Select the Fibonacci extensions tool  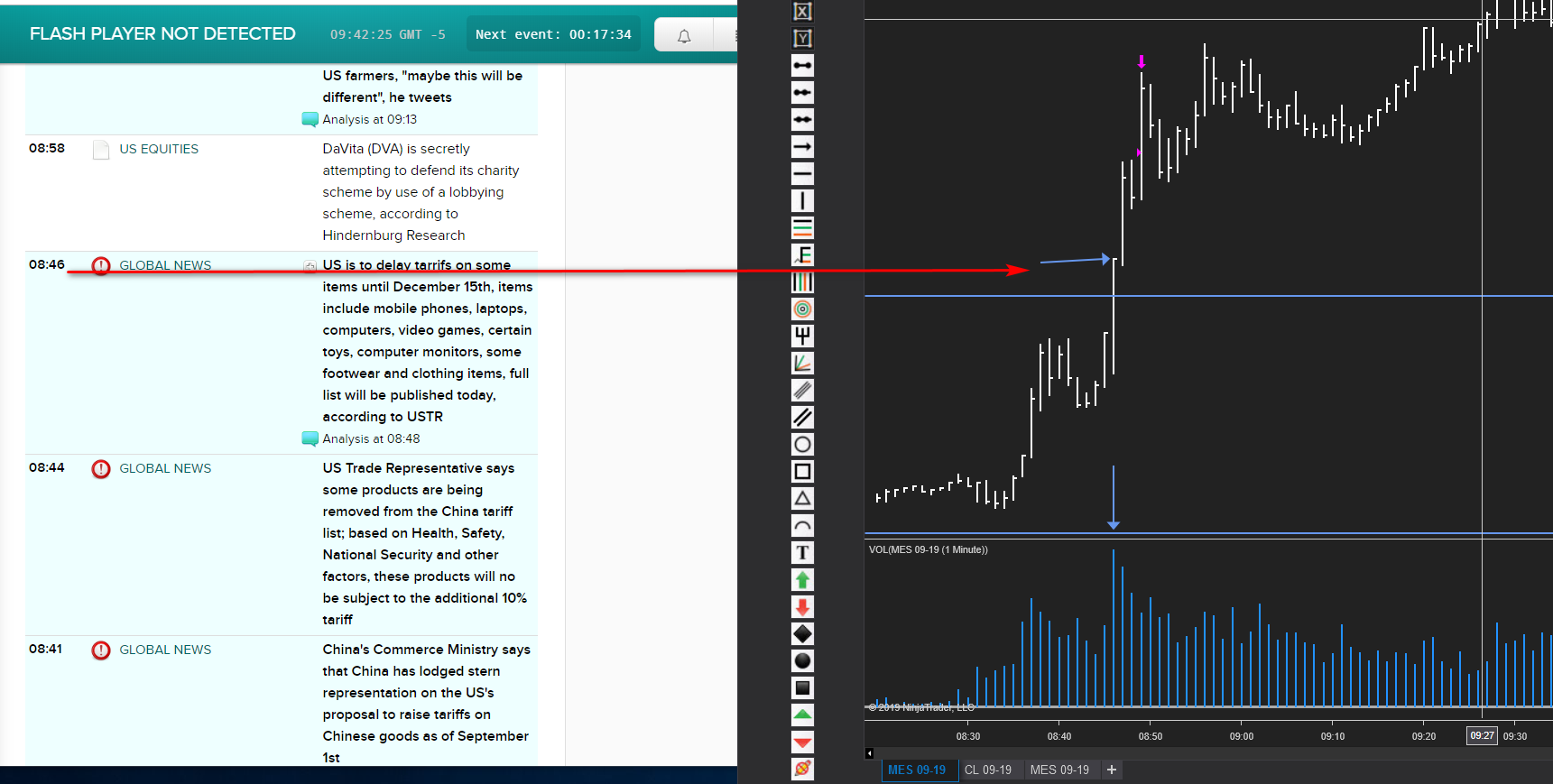point(802,254)
